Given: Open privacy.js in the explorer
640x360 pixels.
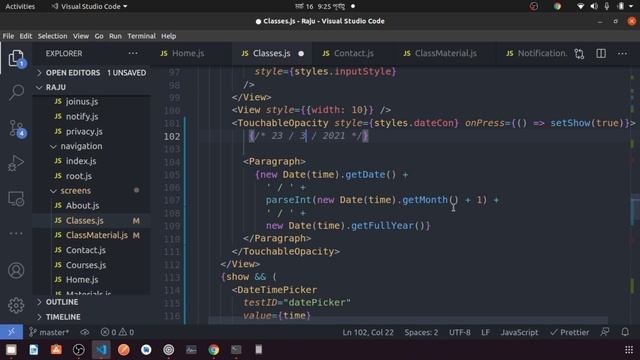Looking at the screenshot, I should coord(84,131).
